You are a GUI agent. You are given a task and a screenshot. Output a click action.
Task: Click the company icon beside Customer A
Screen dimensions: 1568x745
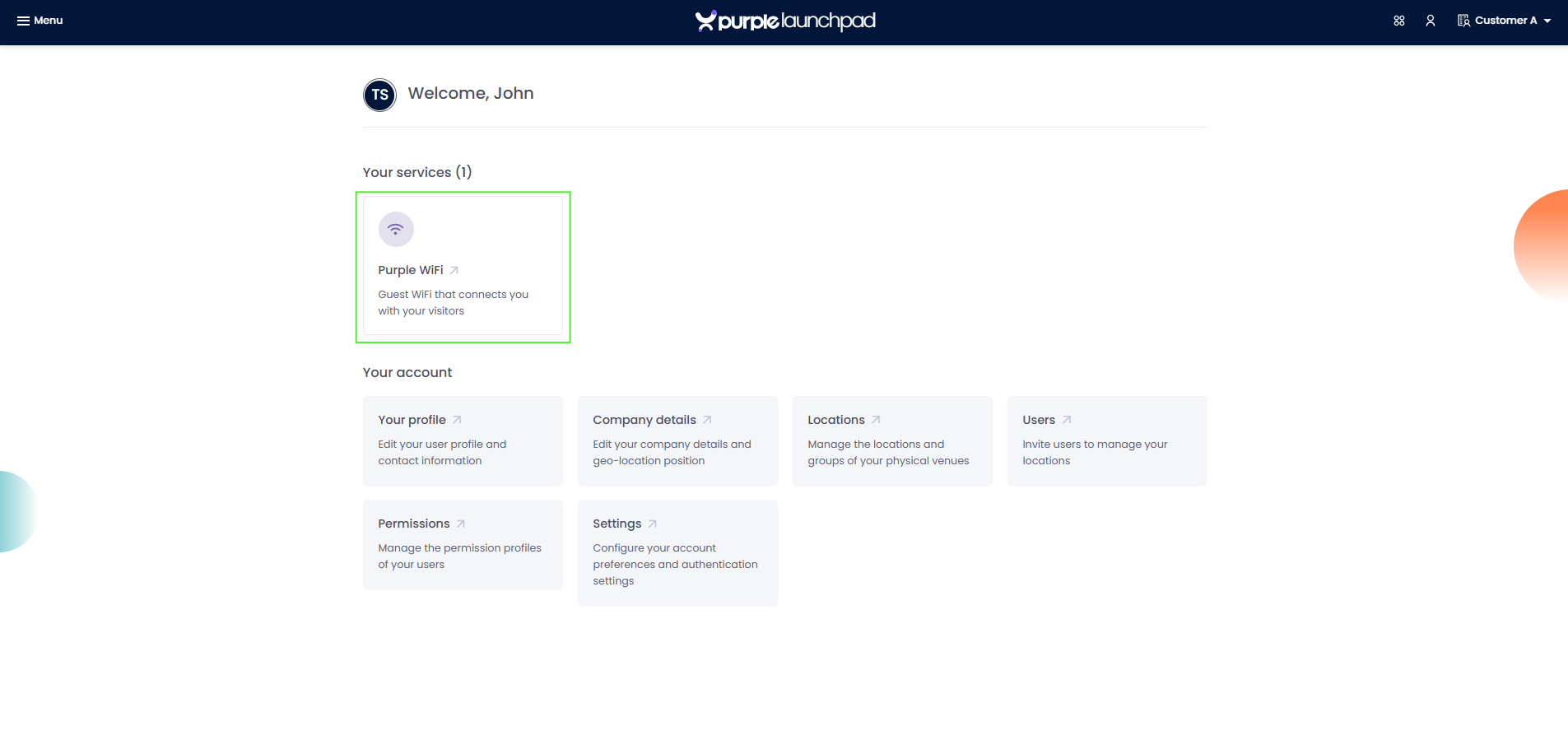click(x=1463, y=21)
